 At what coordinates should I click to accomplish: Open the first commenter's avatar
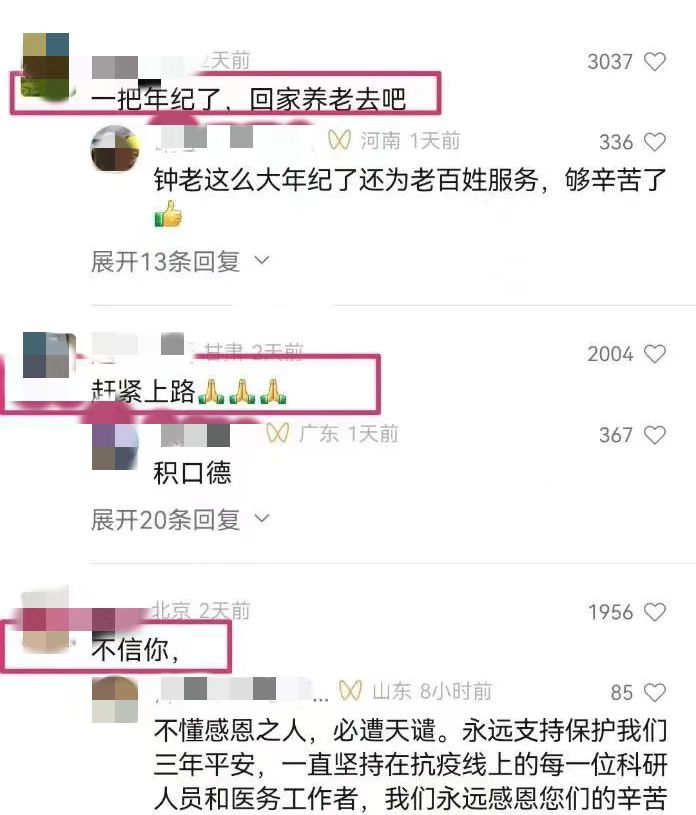pos(46,64)
